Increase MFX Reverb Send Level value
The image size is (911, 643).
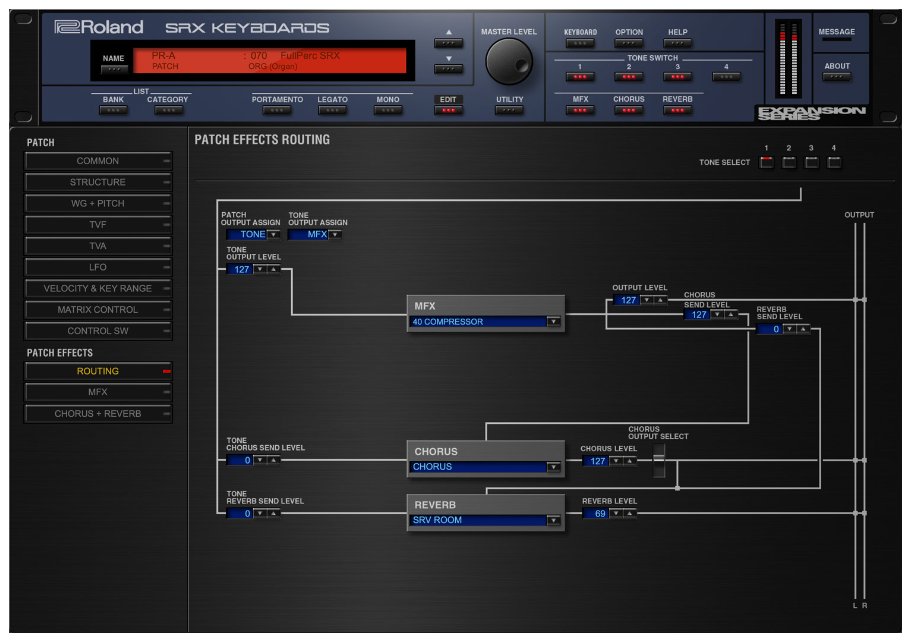tap(803, 329)
